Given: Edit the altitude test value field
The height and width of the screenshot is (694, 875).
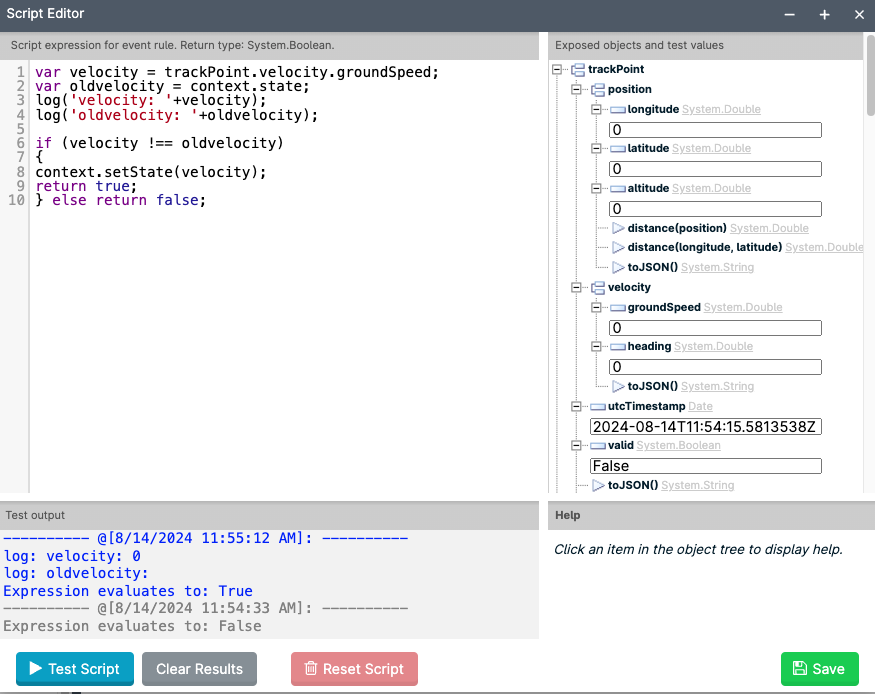Looking at the screenshot, I should pyautogui.click(x=715, y=209).
